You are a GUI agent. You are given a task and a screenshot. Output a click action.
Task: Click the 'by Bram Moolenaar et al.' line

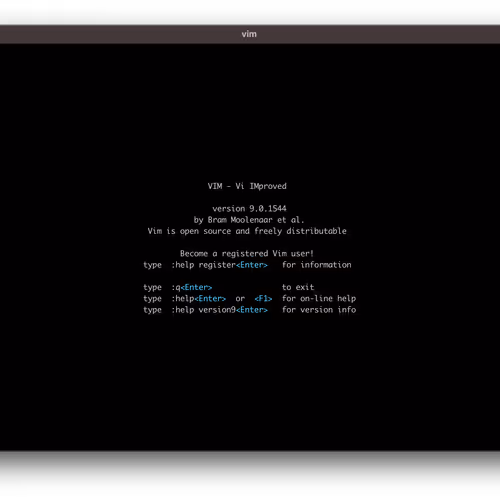point(249,220)
